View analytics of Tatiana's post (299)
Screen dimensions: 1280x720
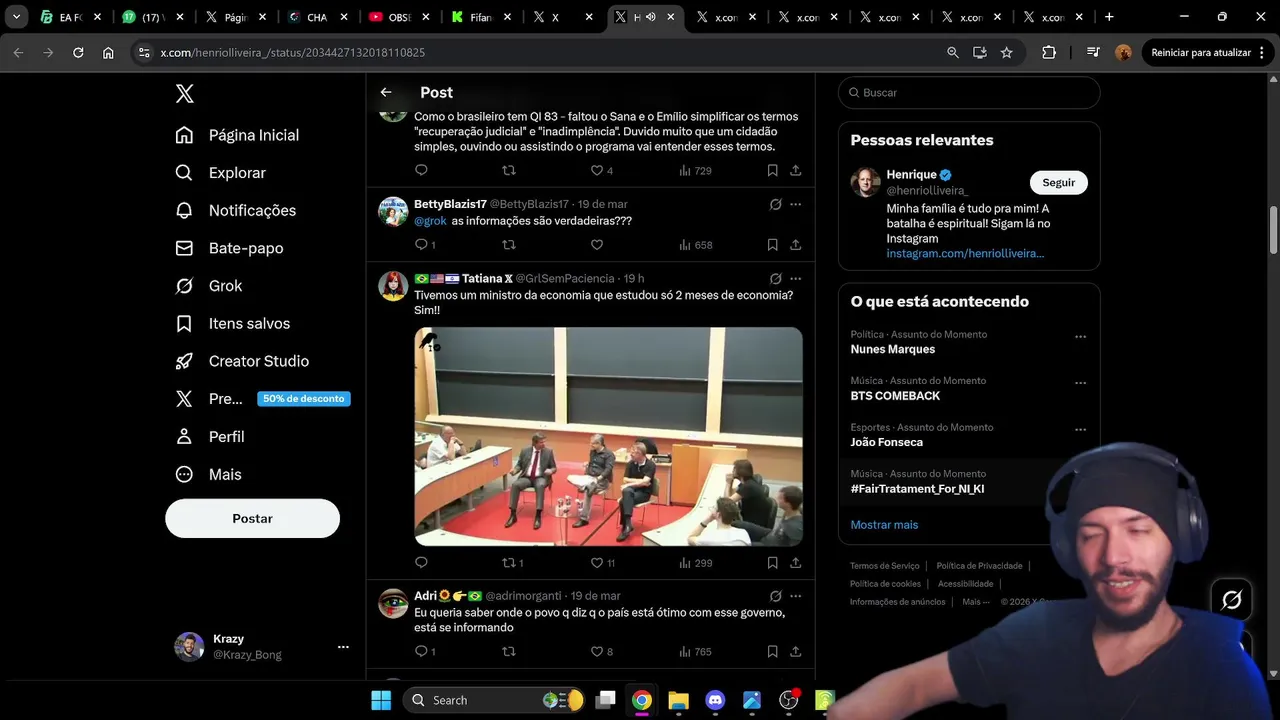pos(695,563)
